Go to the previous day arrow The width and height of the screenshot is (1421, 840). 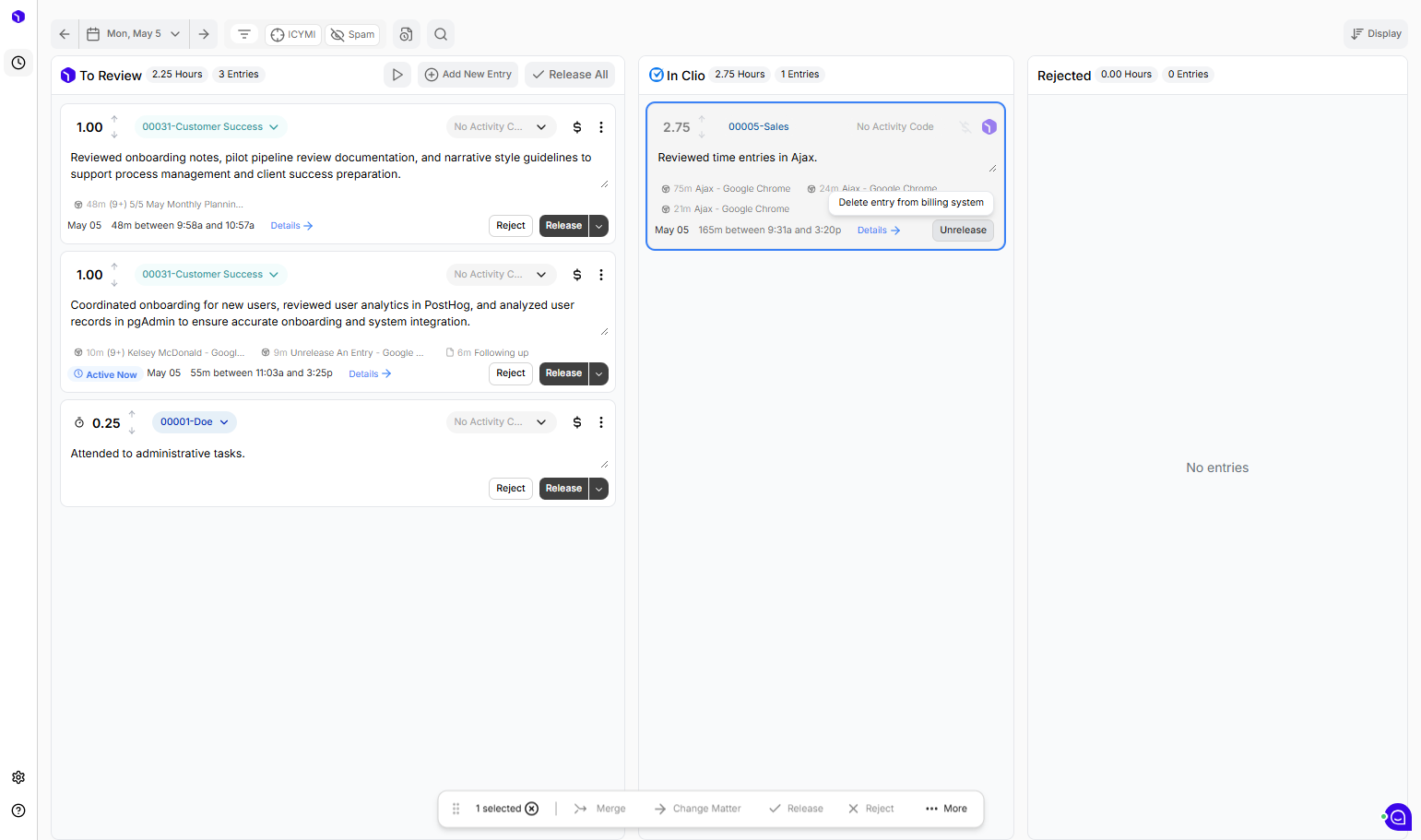65,34
